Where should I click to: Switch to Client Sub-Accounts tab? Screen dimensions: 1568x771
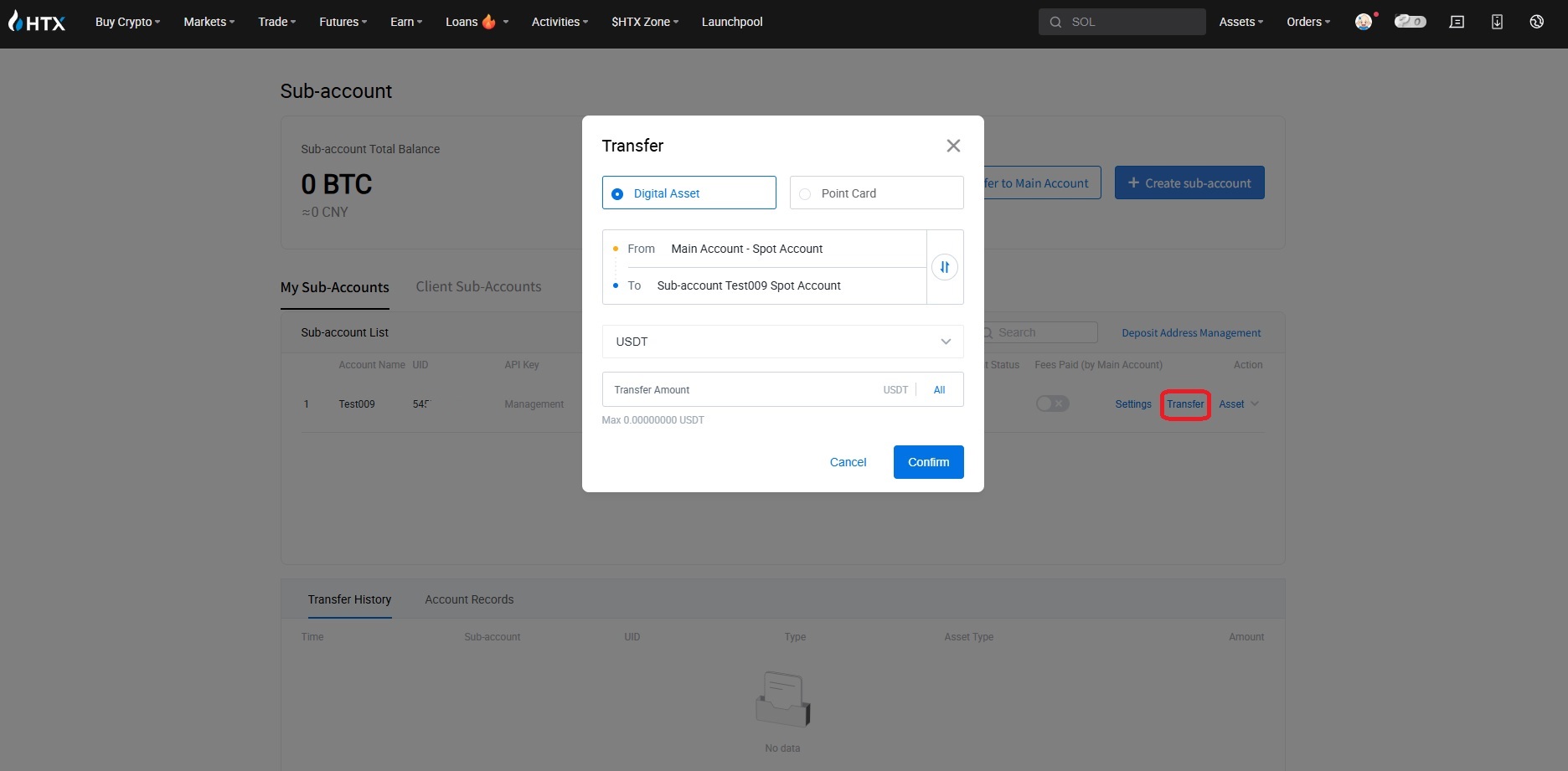click(x=478, y=286)
